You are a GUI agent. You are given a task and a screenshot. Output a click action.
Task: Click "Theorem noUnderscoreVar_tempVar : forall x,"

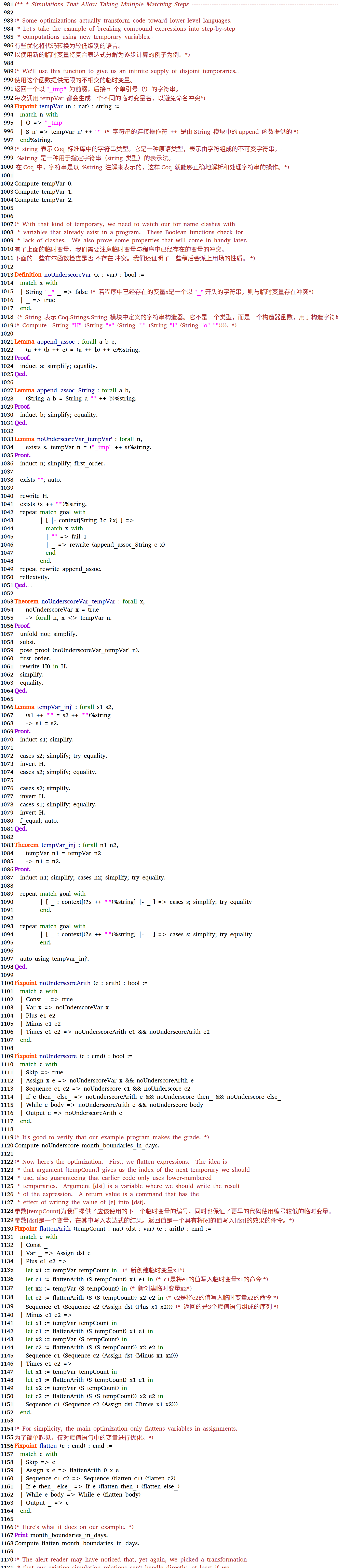[80, 601]
